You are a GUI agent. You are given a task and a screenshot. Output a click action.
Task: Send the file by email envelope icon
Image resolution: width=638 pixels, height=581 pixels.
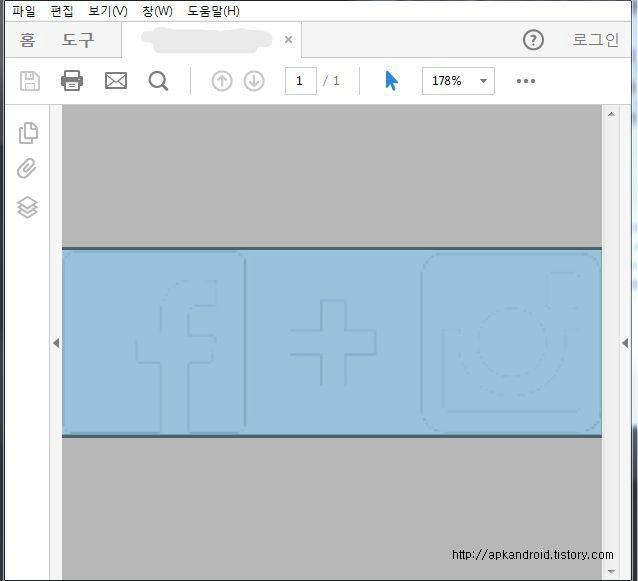[116, 81]
